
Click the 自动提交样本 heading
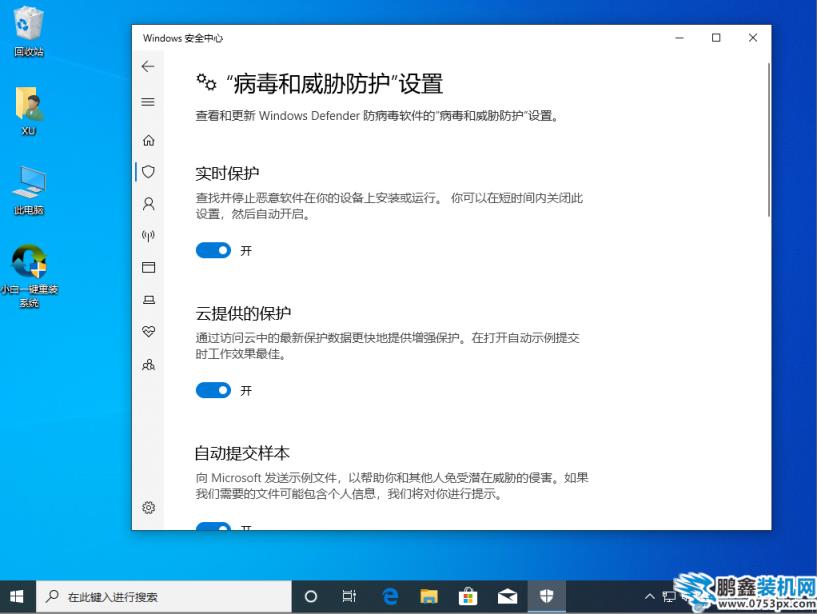coord(242,453)
